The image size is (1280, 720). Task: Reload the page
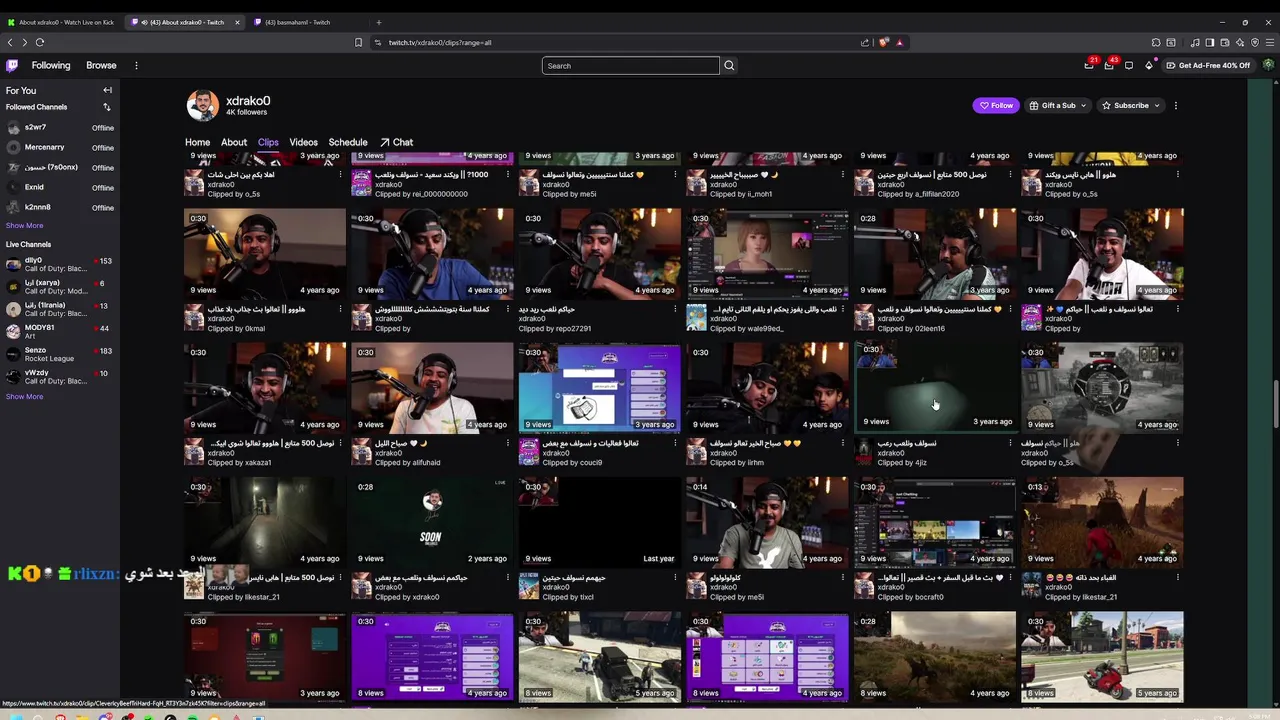click(x=40, y=42)
